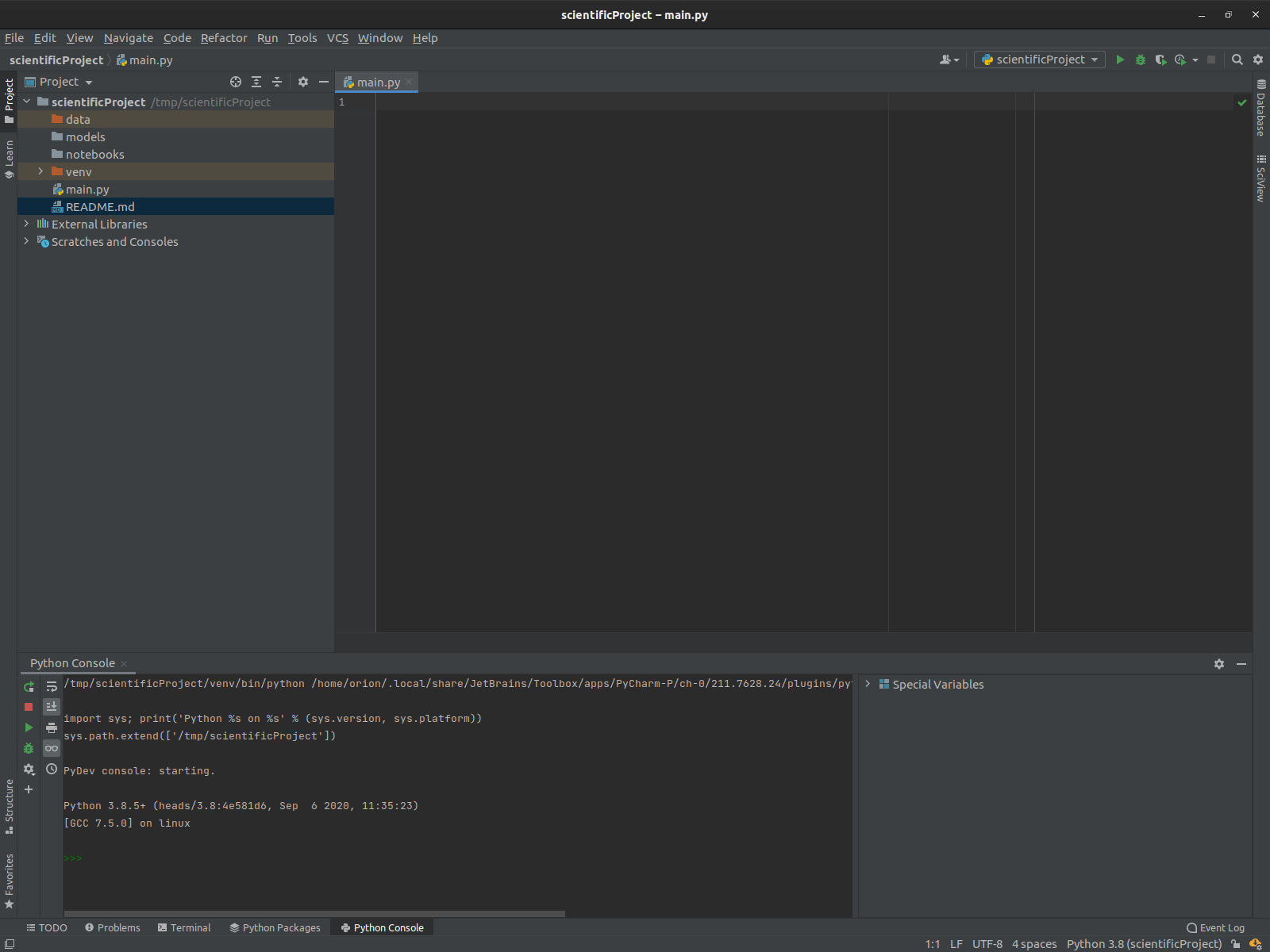Toggle Show Variables with the glasses icon

[x=52, y=748]
